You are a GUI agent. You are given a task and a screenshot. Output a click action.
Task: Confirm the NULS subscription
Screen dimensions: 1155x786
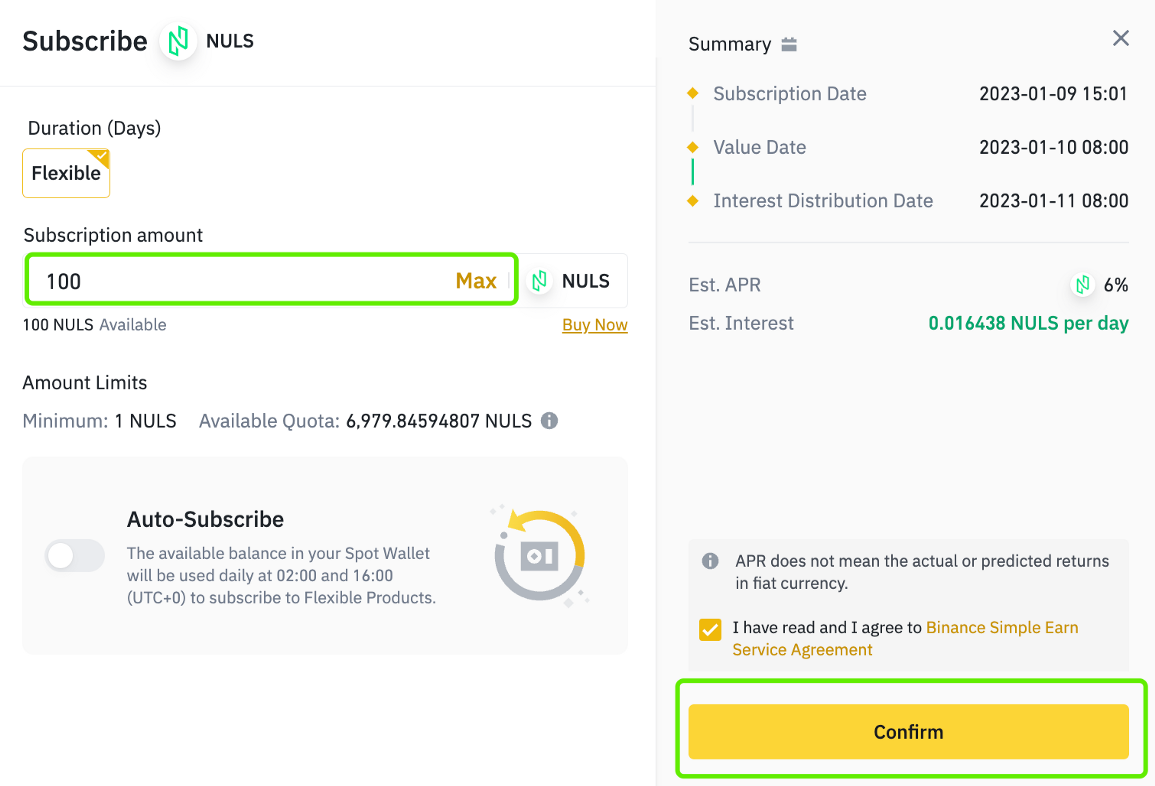coord(908,731)
